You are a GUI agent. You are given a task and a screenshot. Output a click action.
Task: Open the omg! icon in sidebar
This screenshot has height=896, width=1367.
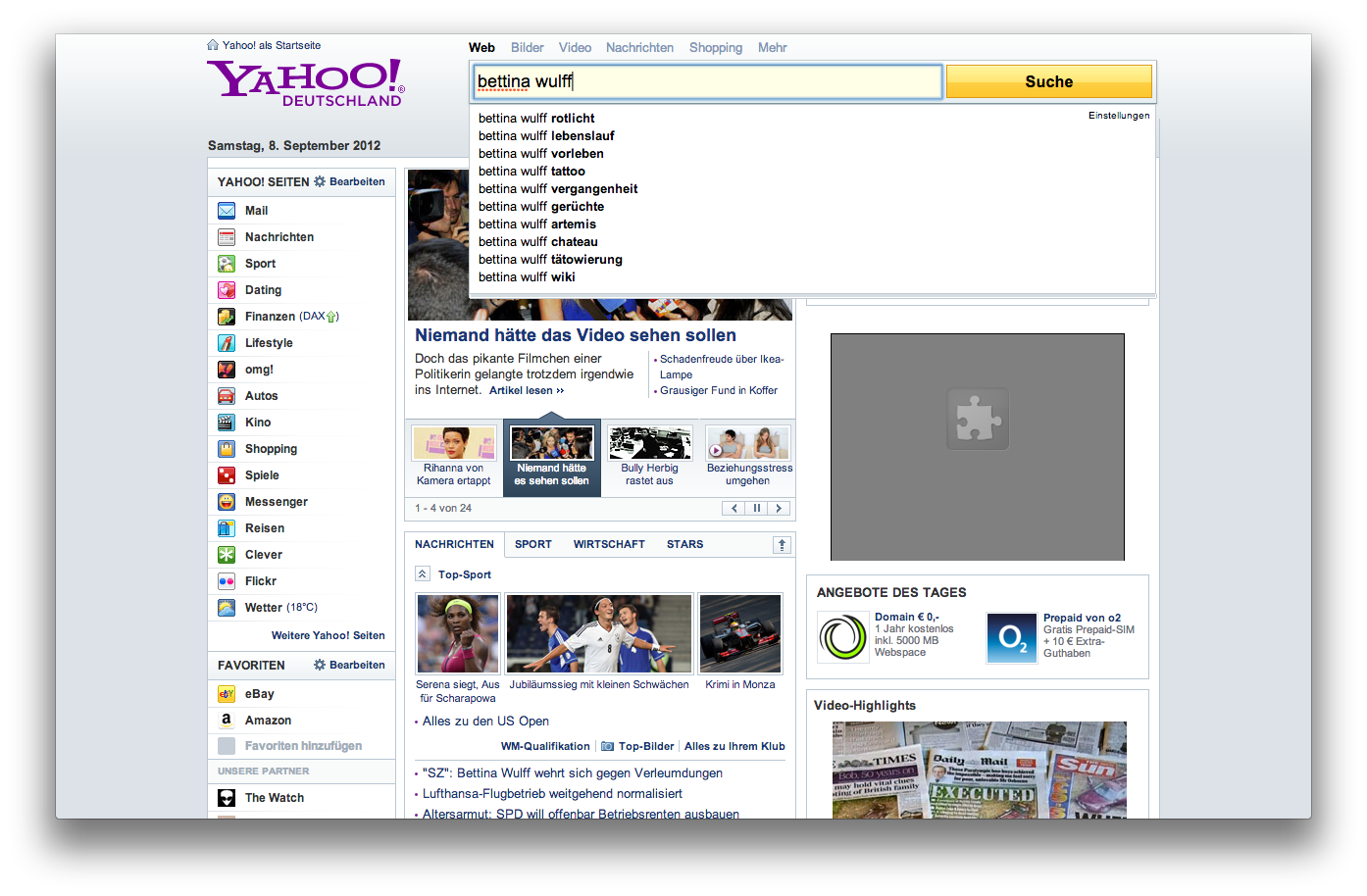tap(227, 370)
